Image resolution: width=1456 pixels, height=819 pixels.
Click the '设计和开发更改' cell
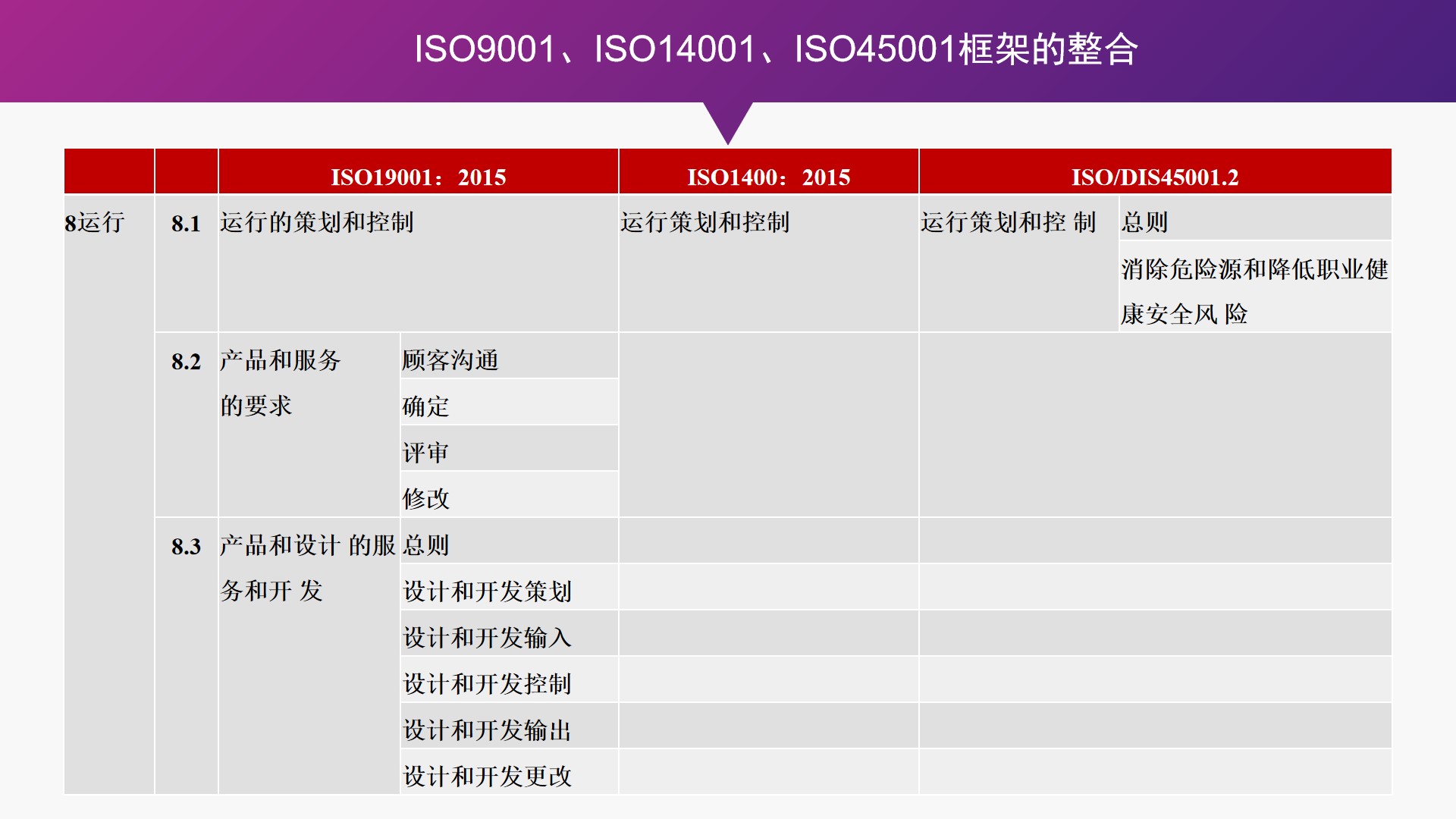click(510, 772)
